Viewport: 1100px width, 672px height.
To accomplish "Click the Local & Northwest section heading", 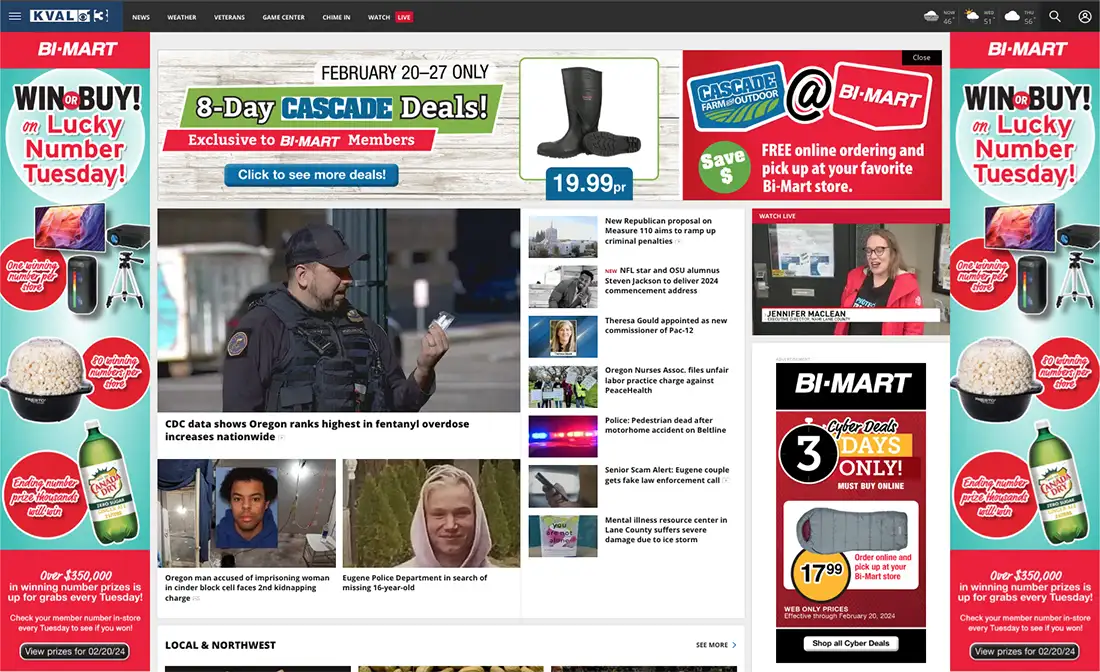I will point(220,645).
